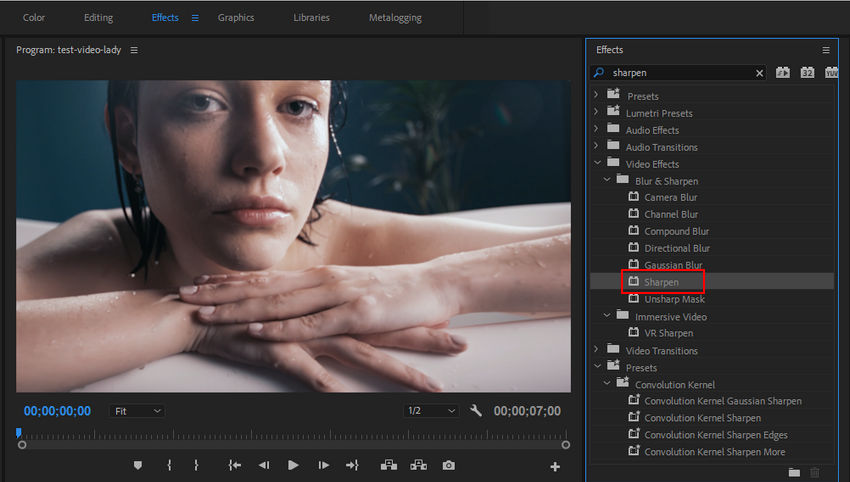Click the duration timecode 00;00;07;00
This screenshot has width=850, height=482.
[527, 411]
